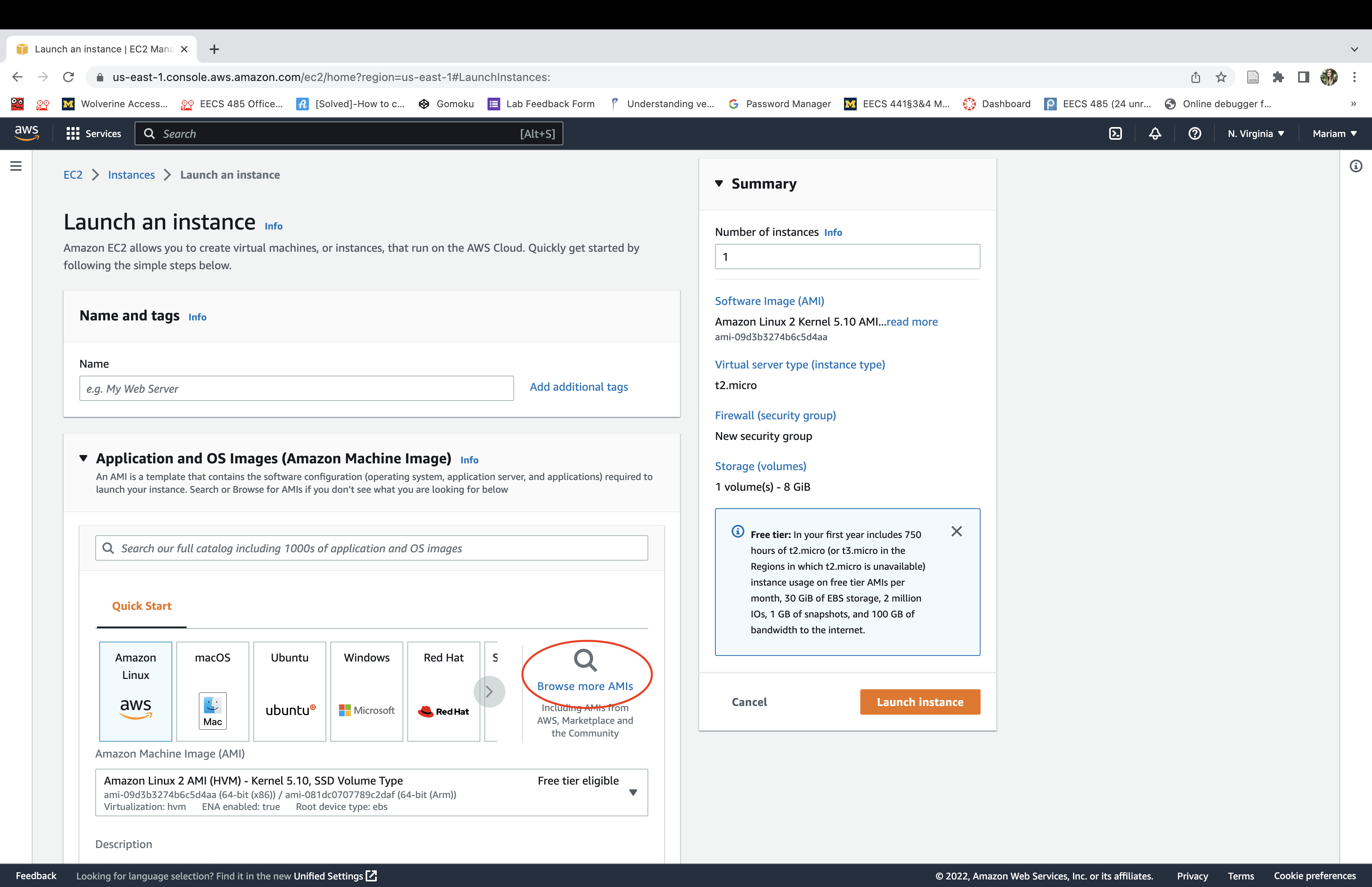Open the Services grid menu
1372x887 pixels.
[x=93, y=134]
